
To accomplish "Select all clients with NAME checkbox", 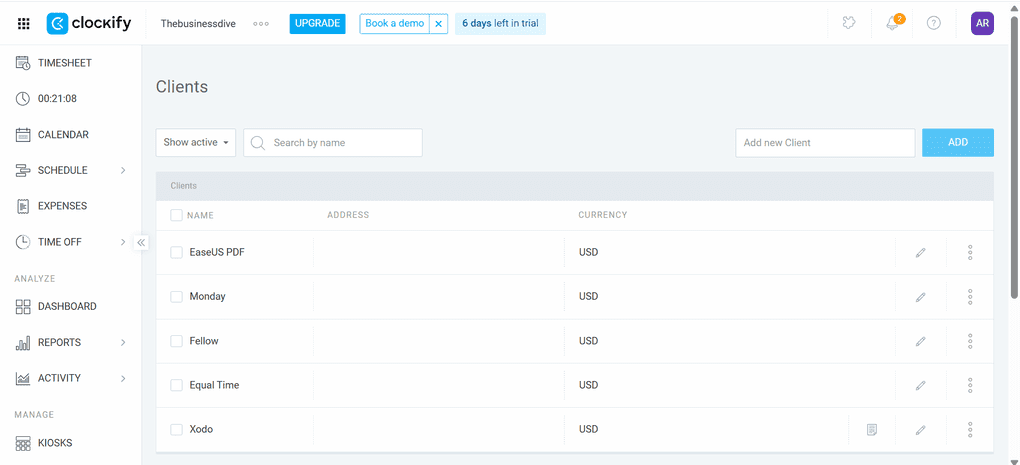I will click(x=176, y=215).
